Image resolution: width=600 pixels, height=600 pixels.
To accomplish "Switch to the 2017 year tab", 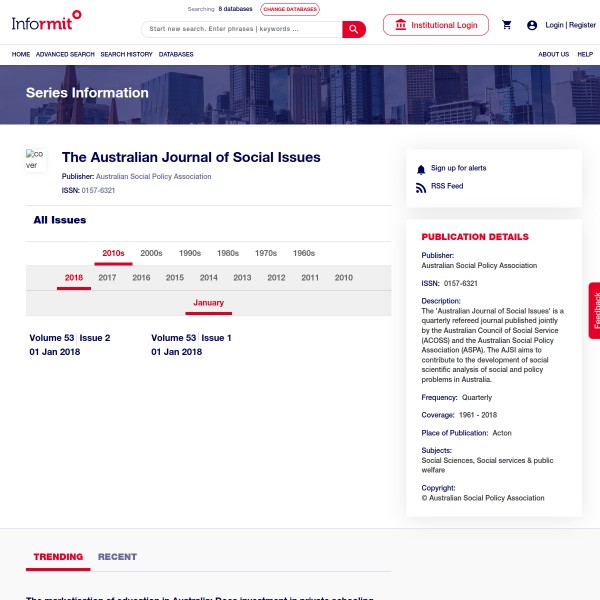I will pyautogui.click(x=107, y=278).
